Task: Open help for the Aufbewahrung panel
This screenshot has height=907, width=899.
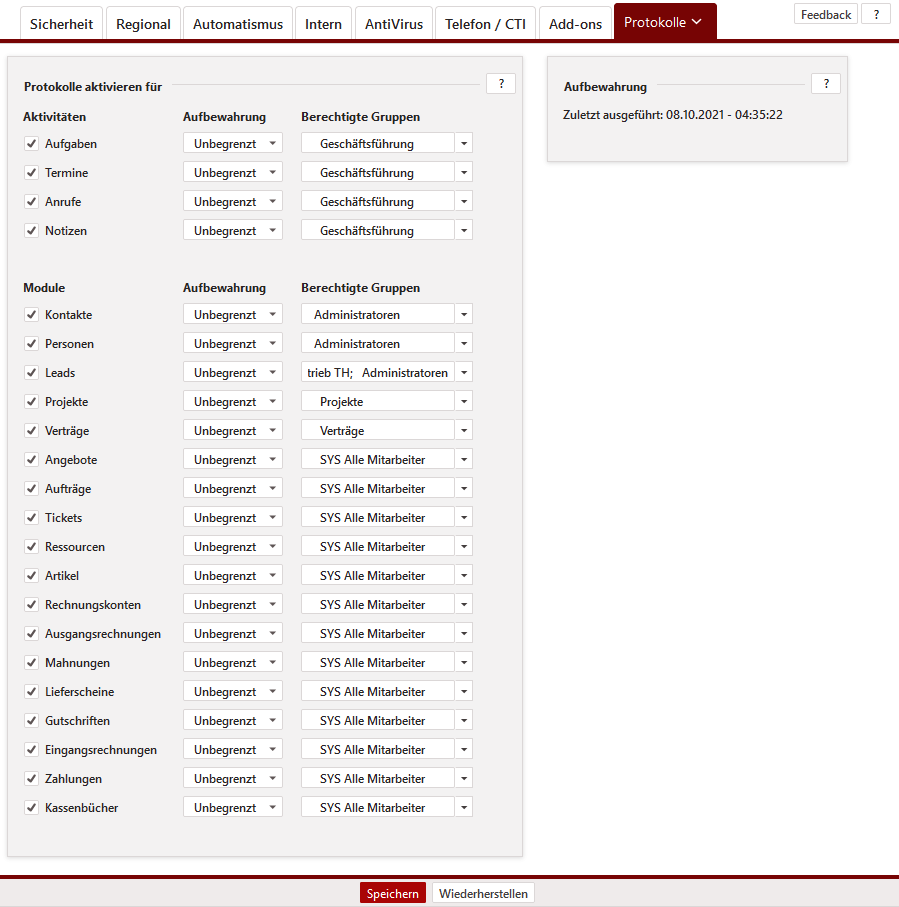Action: point(826,84)
